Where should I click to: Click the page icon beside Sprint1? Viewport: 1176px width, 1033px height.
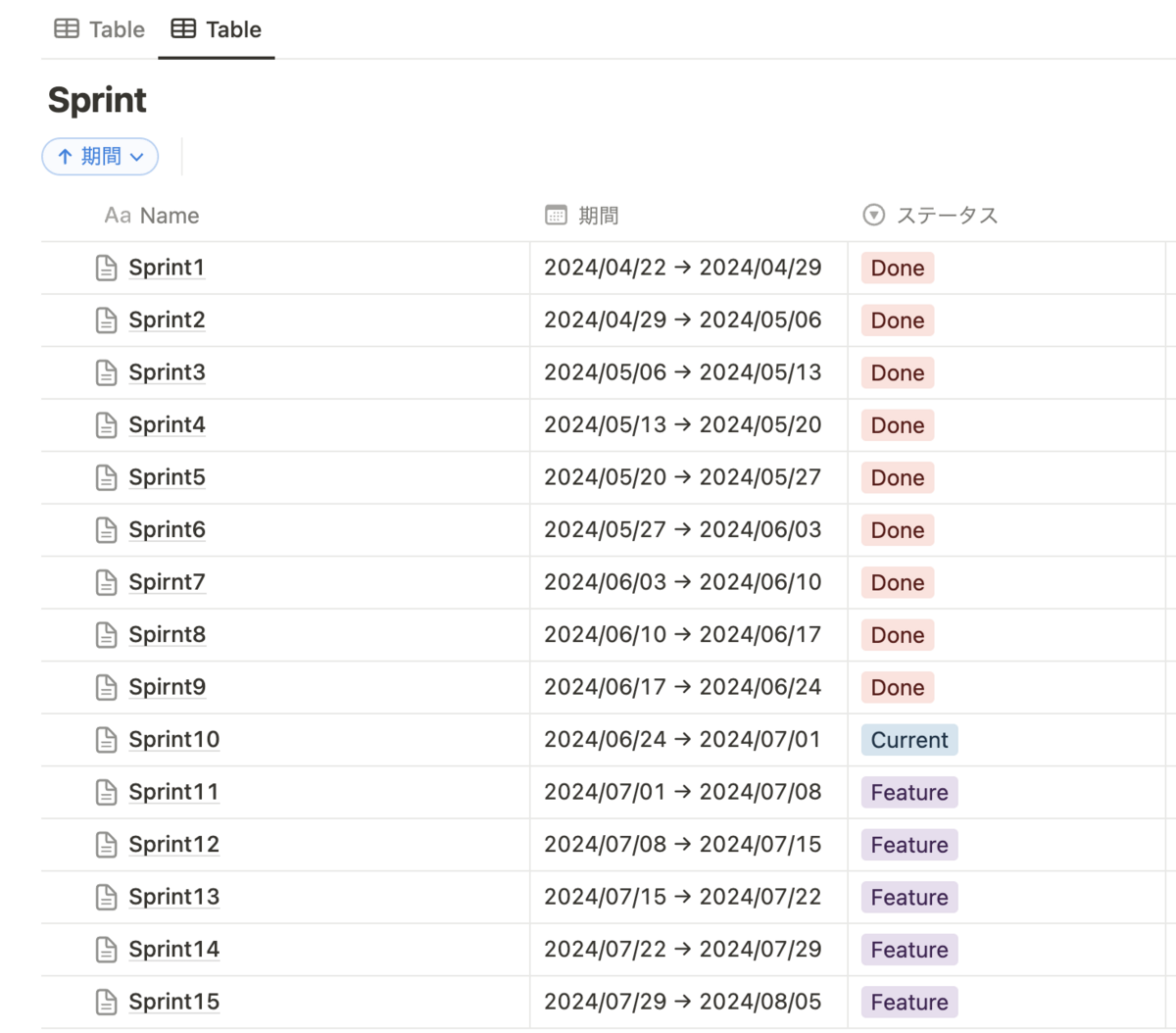107,268
